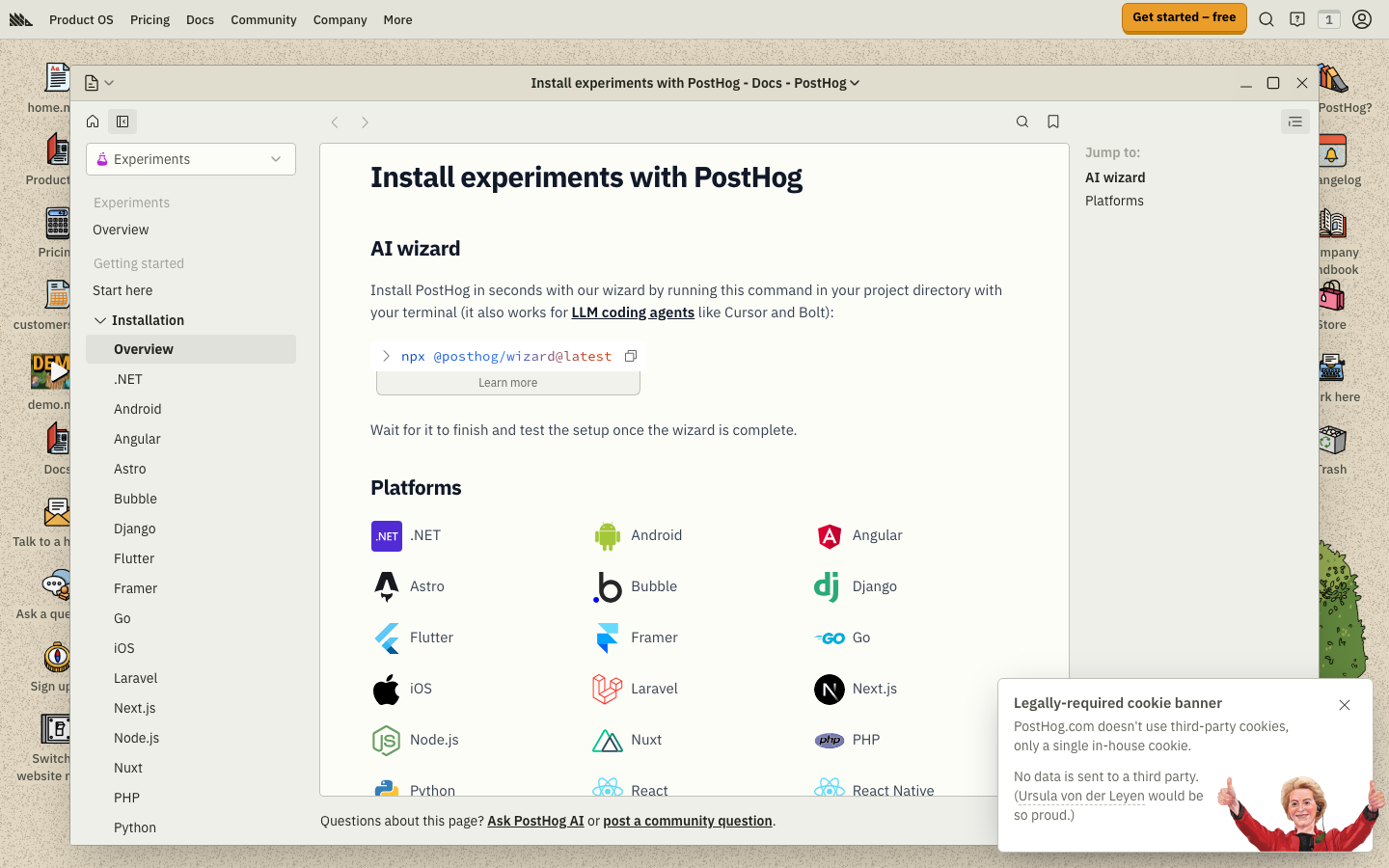Click post a community question link
This screenshot has width=1389, height=868.
[x=688, y=821]
